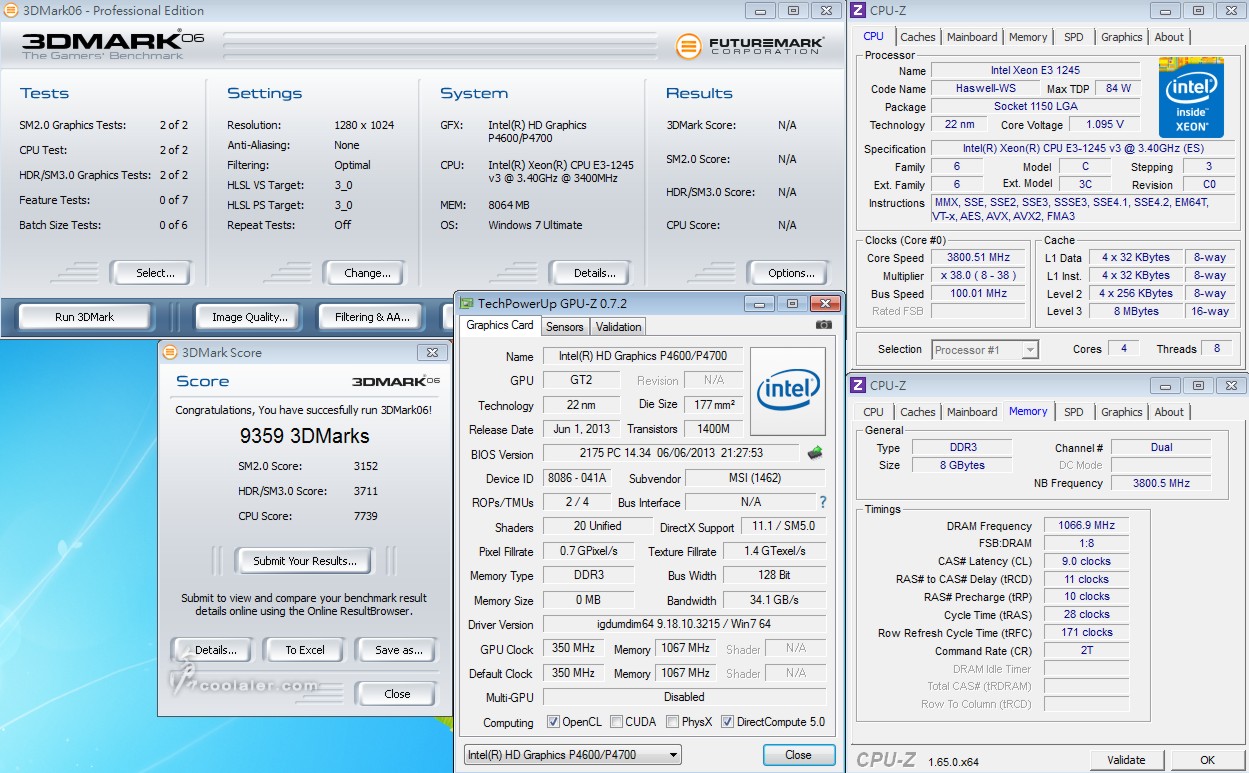The width and height of the screenshot is (1249, 773).
Task: Click the Subvendor field MSI (1462)
Action: pos(755,478)
